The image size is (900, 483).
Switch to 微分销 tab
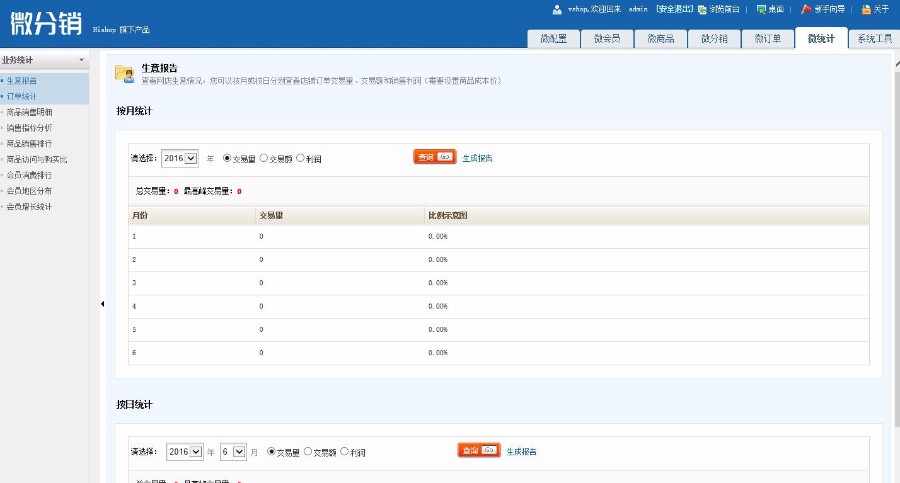click(x=714, y=38)
